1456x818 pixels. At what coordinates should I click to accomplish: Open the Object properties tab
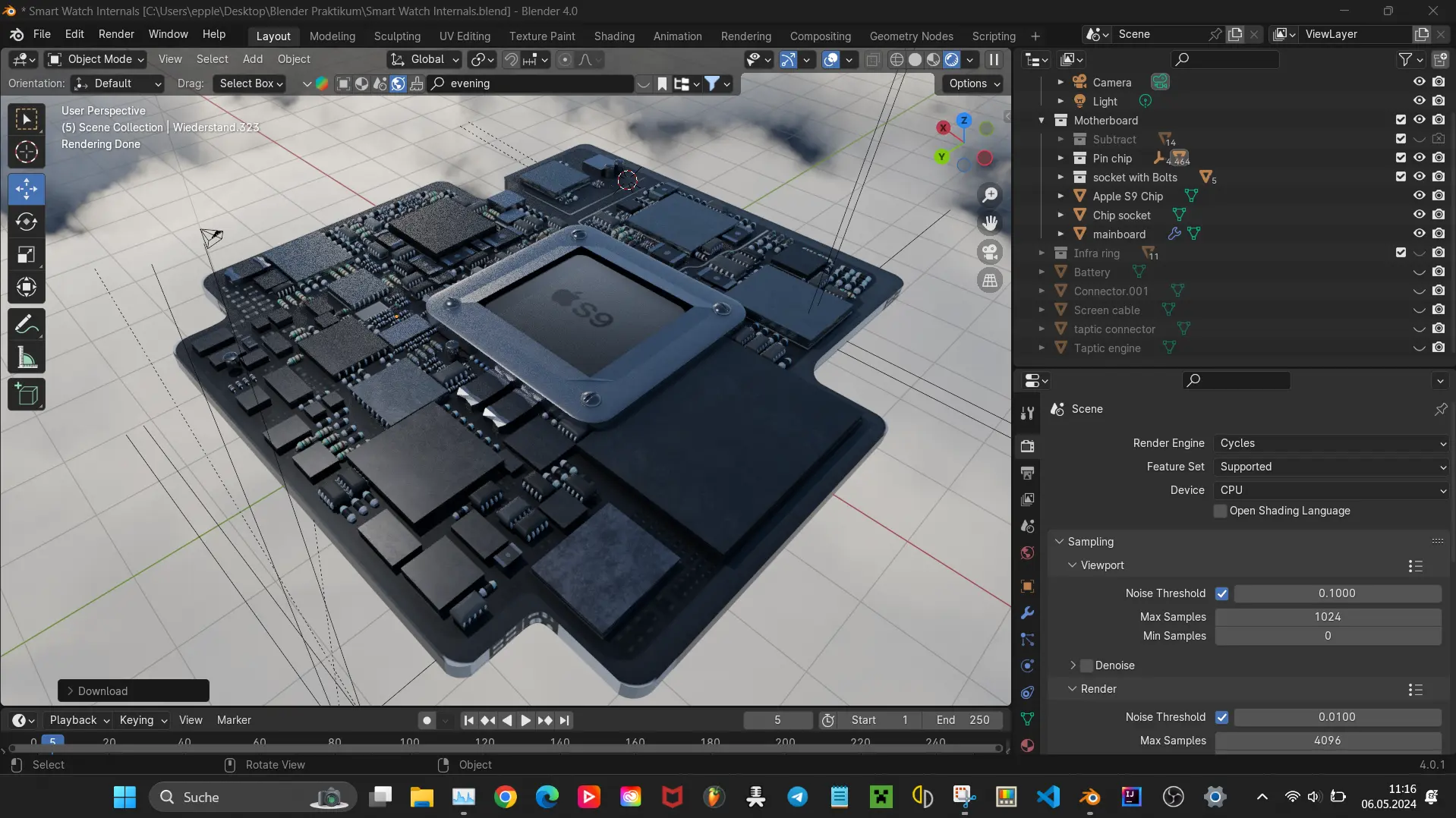(1028, 587)
